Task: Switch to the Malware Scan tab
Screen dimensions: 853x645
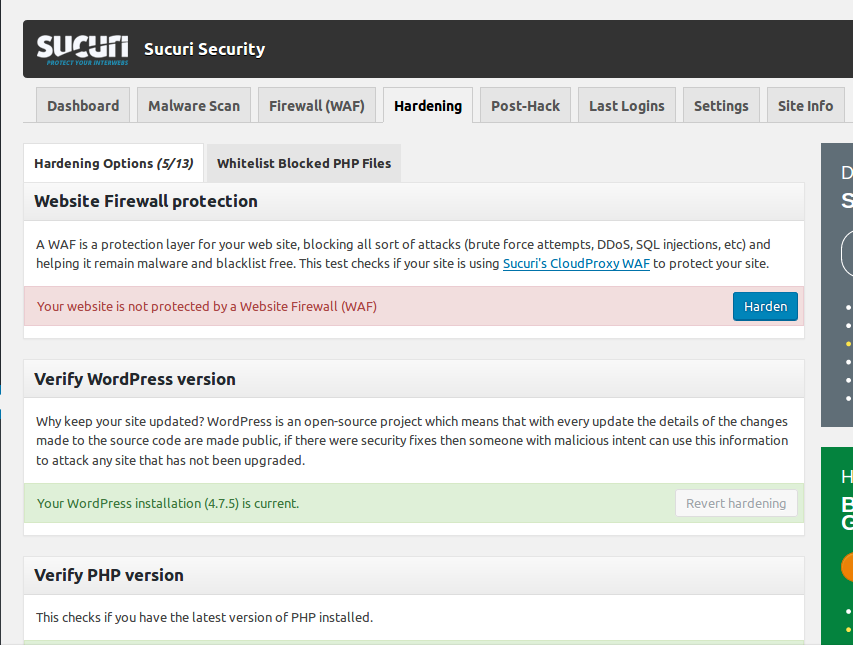Action: click(194, 106)
